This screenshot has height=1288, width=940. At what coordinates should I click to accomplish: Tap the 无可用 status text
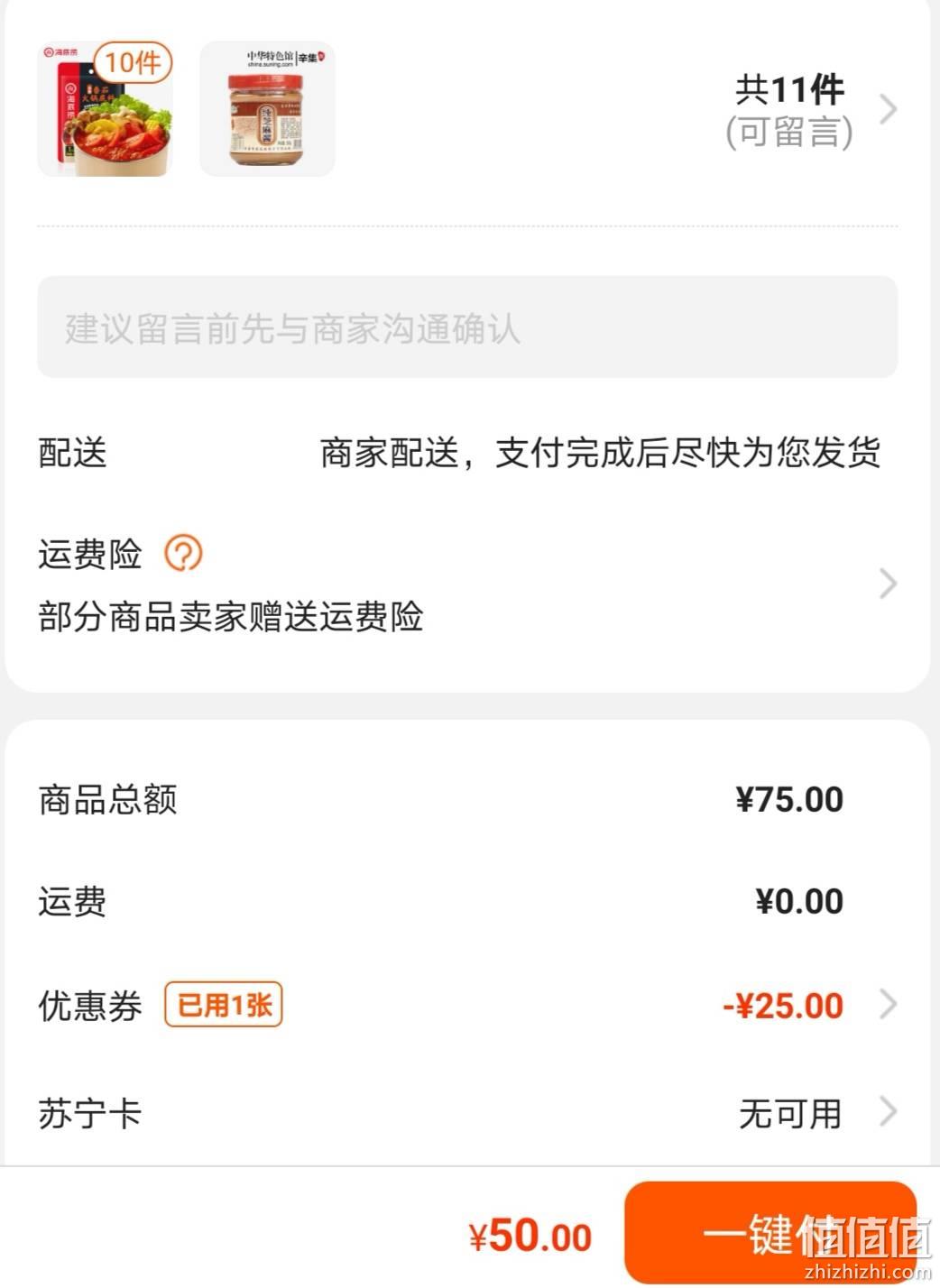tap(790, 1113)
